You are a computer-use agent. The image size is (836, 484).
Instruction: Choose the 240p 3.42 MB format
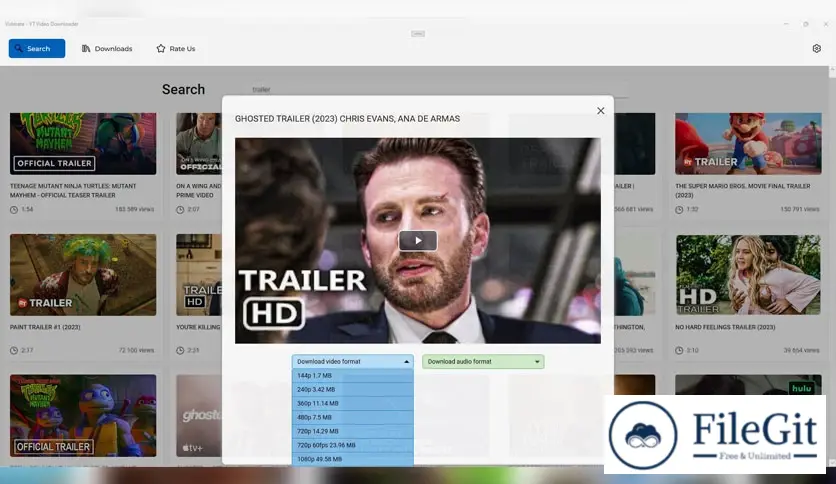coord(352,390)
